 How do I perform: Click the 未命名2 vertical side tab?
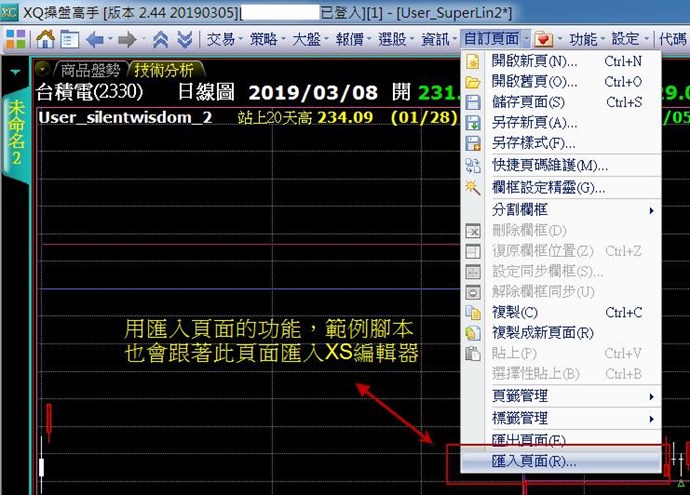click(x=16, y=136)
